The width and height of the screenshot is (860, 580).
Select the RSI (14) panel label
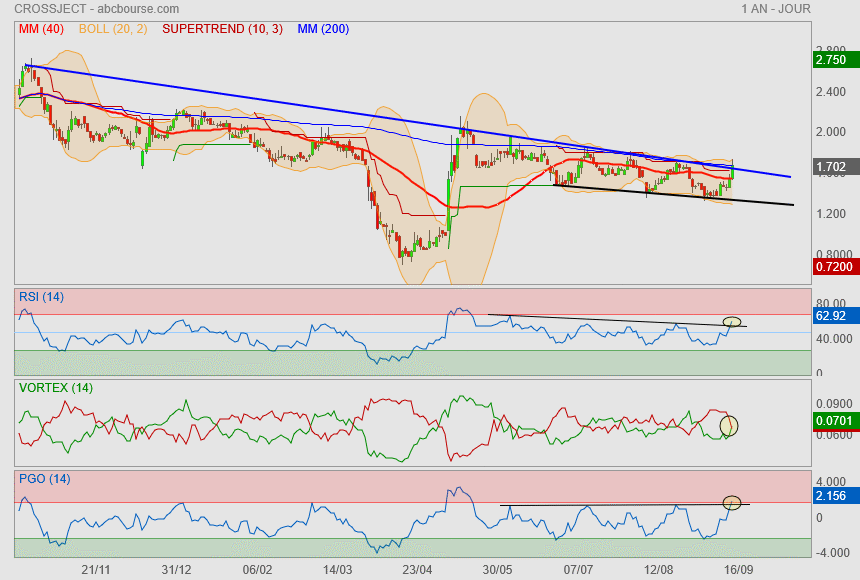pyautogui.click(x=41, y=296)
